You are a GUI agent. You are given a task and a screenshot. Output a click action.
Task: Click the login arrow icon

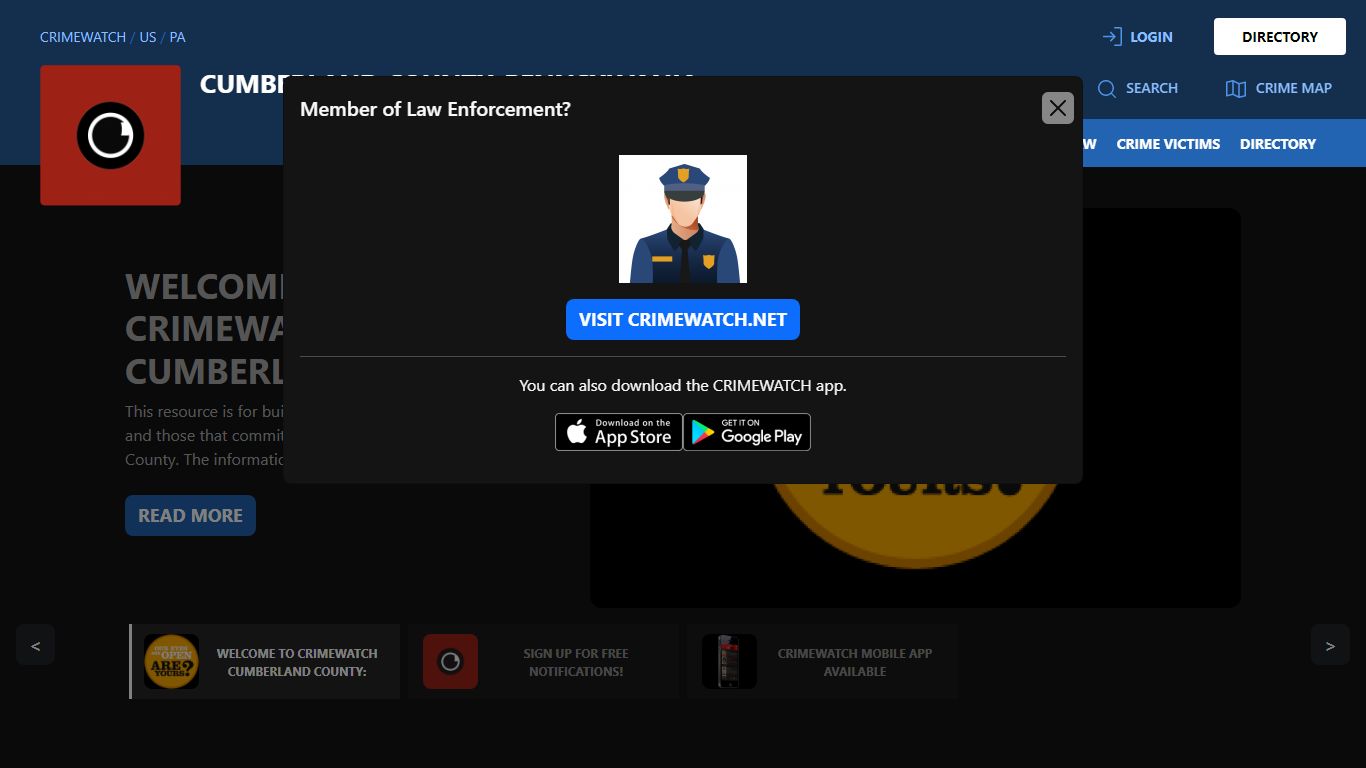pos(1112,37)
